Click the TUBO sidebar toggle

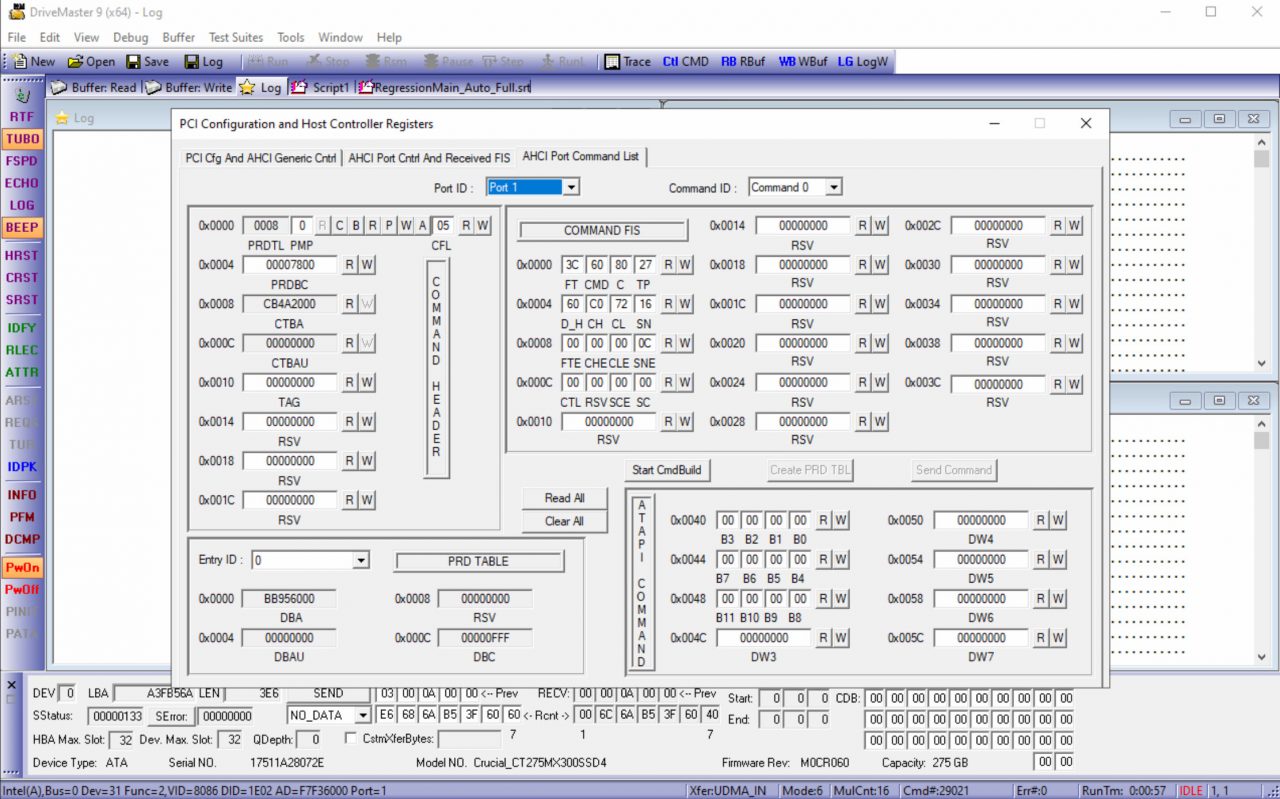[x=22, y=139]
